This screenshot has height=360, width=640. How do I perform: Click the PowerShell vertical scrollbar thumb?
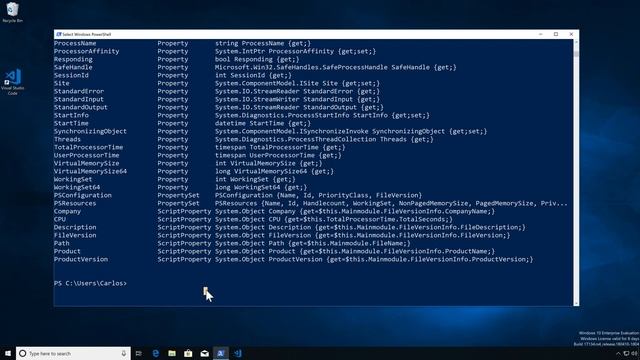coord(576,53)
